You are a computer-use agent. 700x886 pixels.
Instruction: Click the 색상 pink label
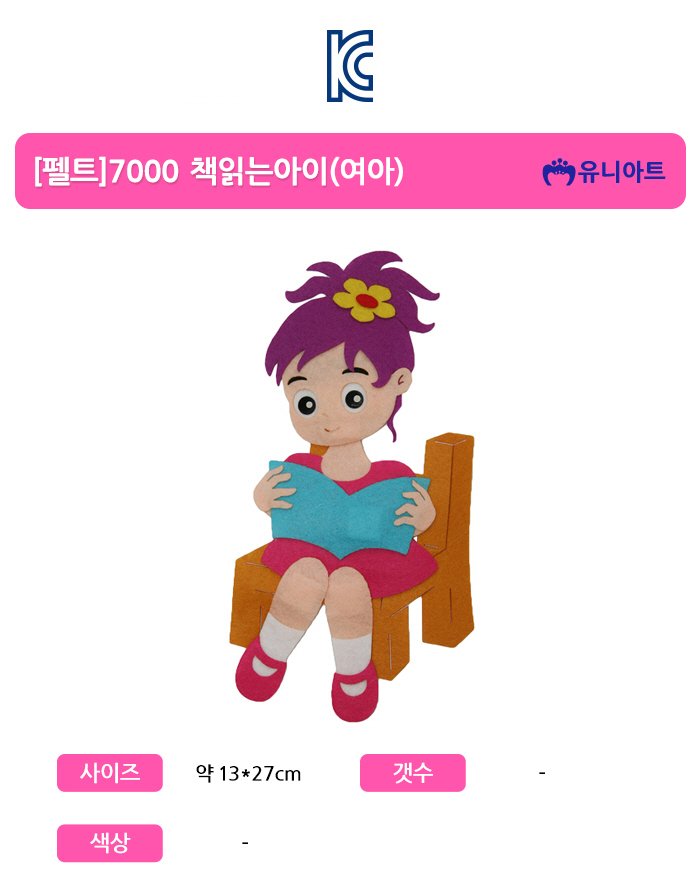[x=110, y=843]
